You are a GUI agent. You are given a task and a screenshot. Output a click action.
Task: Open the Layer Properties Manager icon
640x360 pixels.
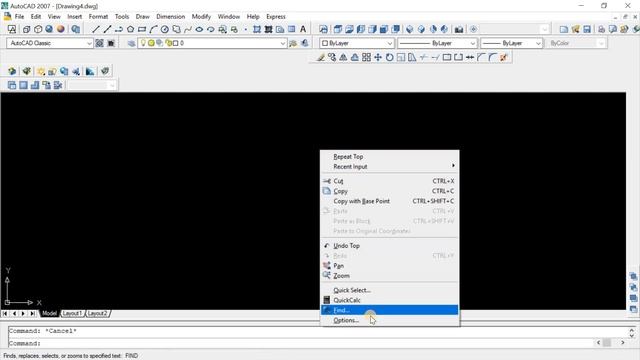[x=131, y=43]
